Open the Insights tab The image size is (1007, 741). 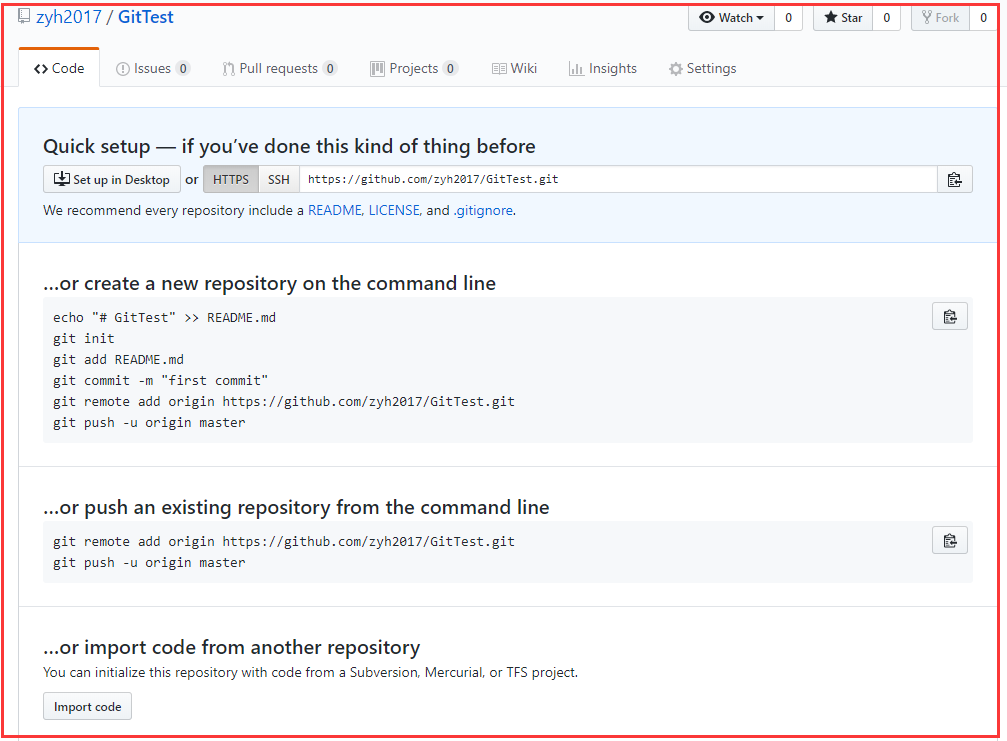(x=603, y=68)
